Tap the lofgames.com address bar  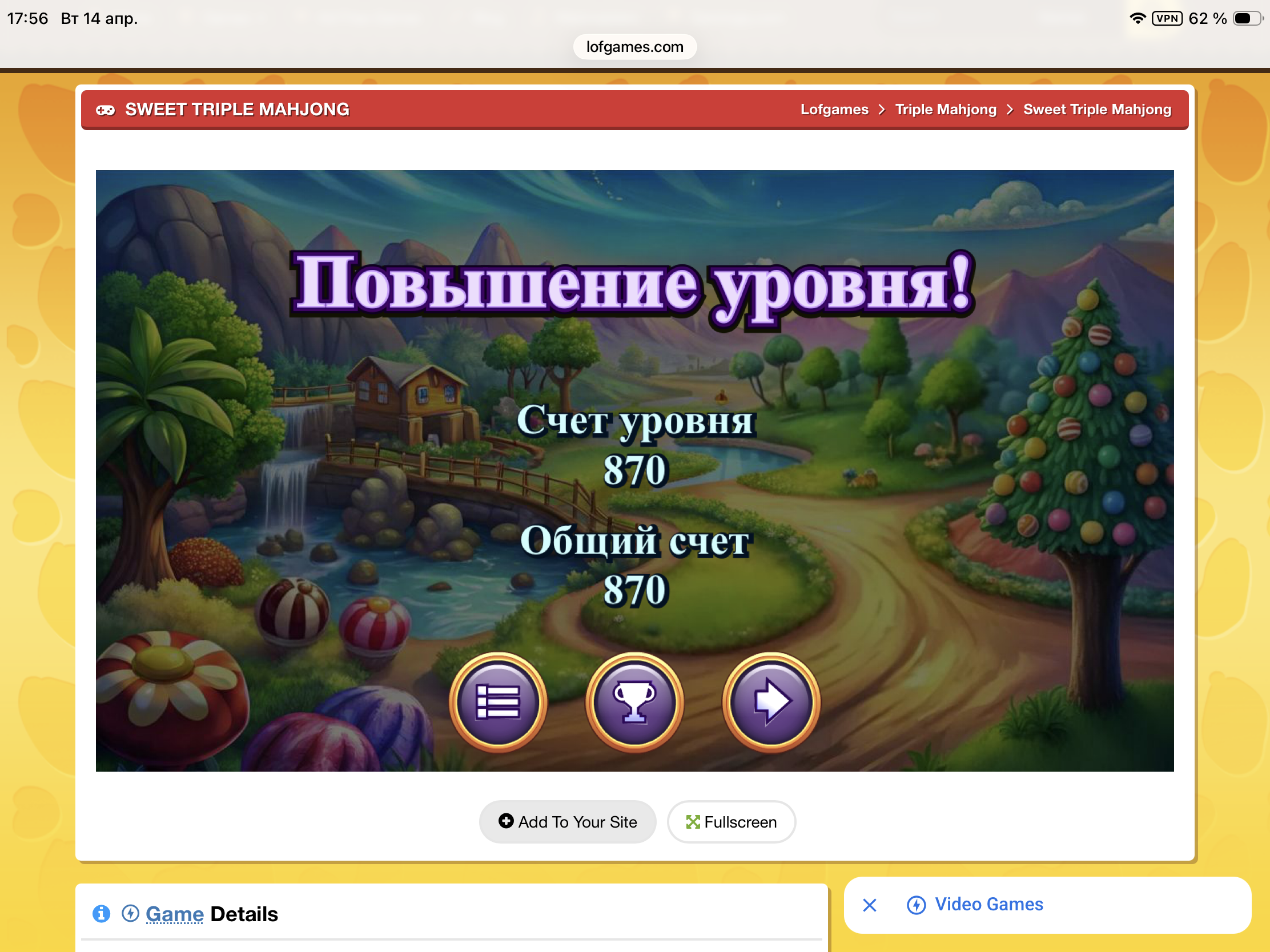(x=634, y=46)
